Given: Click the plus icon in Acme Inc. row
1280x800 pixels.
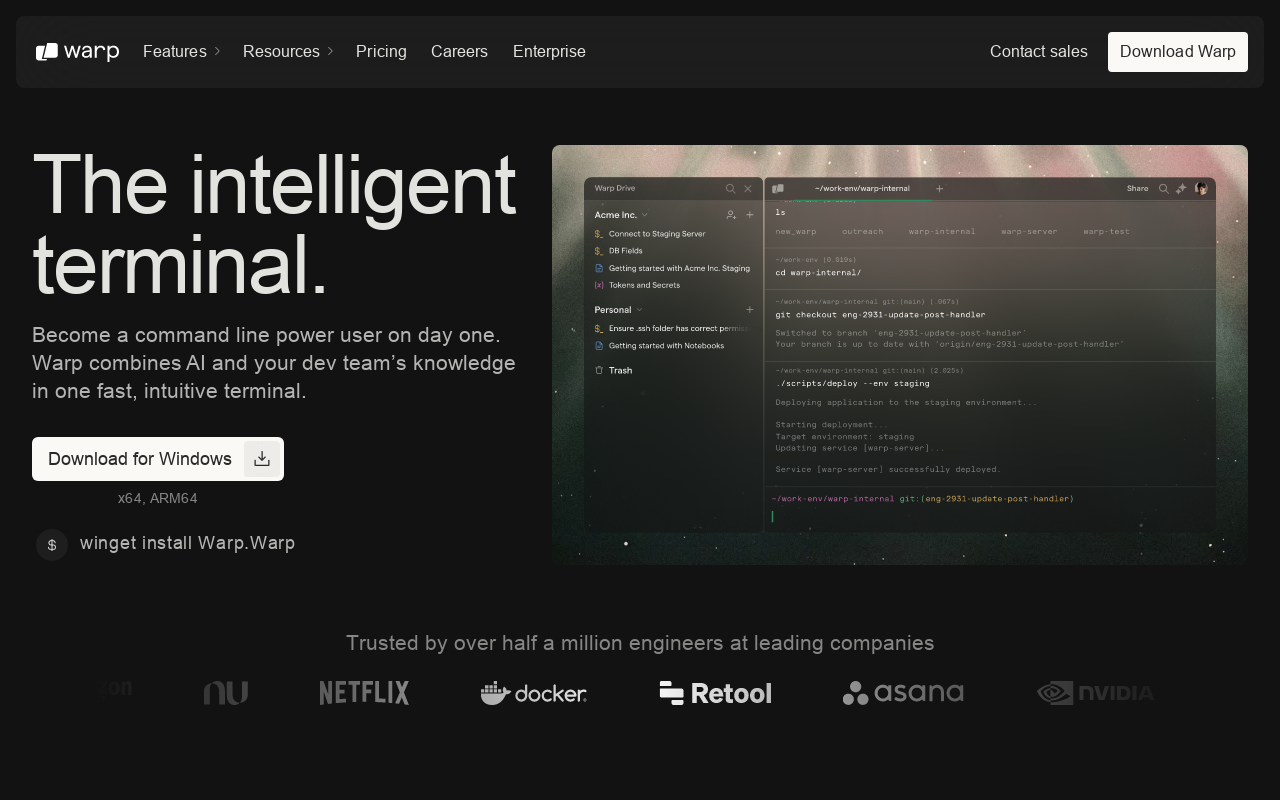Looking at the screenshot, I should point(750,215).
